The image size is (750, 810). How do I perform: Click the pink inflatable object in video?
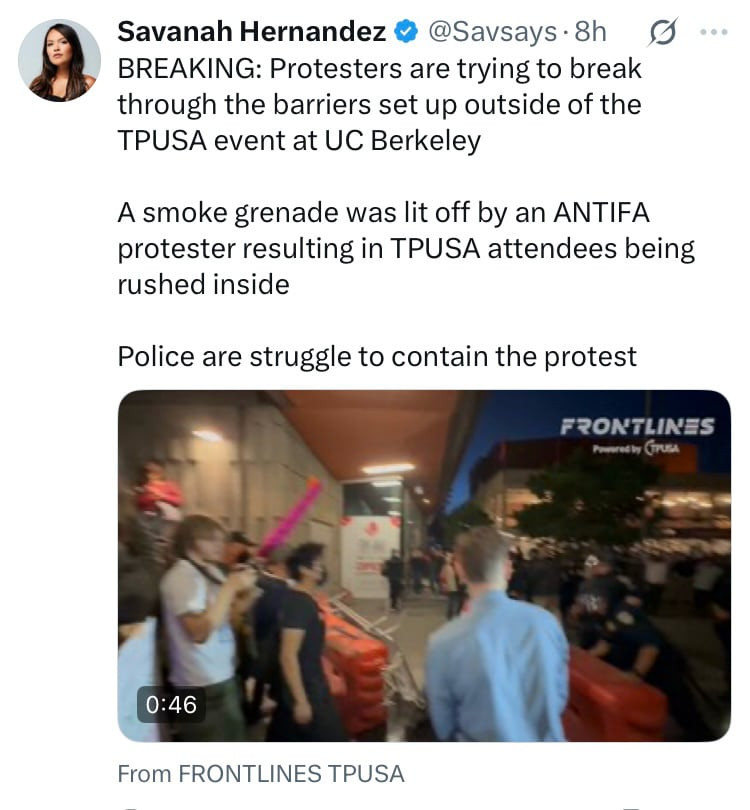point(291,517)
